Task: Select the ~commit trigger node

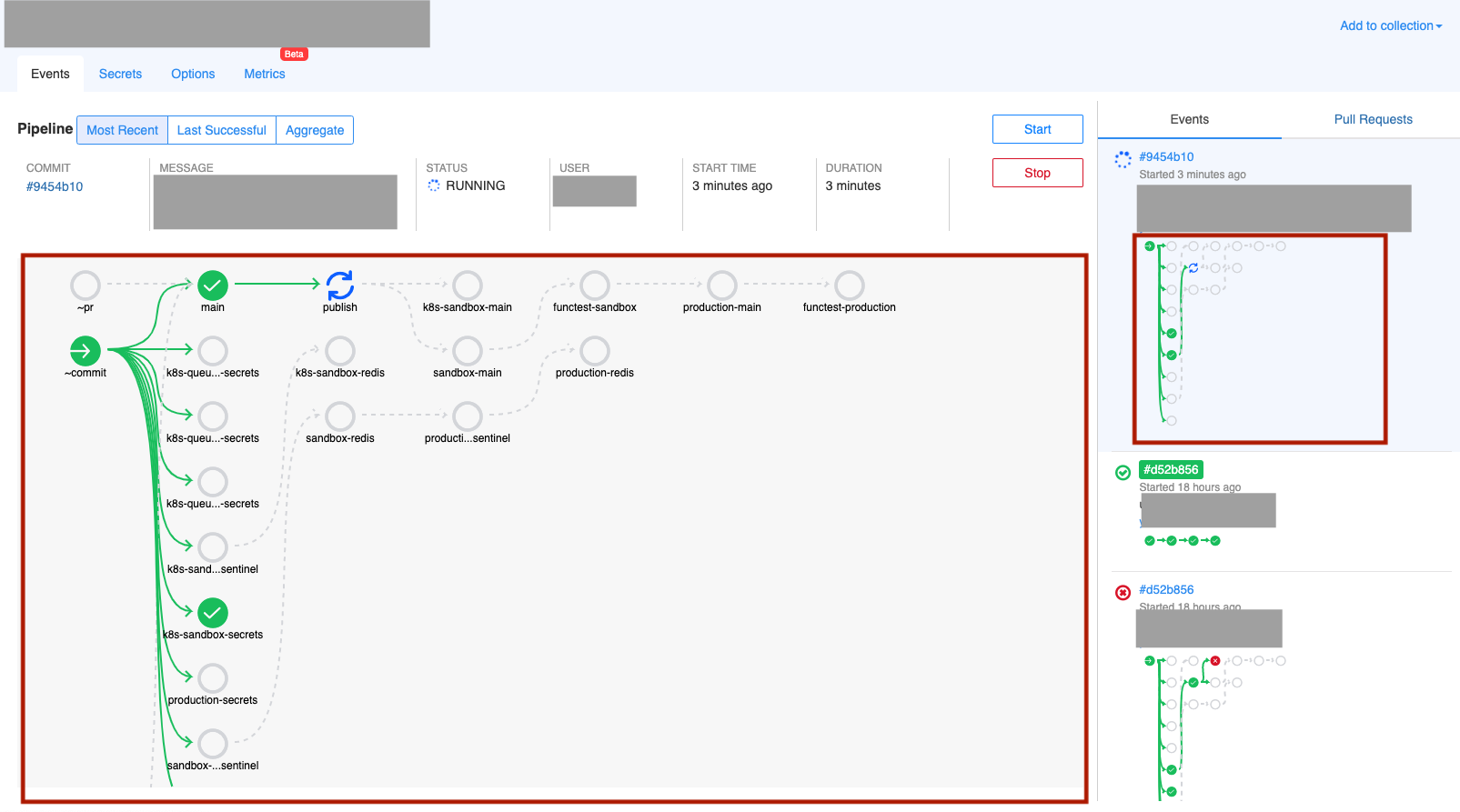Action: 86,350
